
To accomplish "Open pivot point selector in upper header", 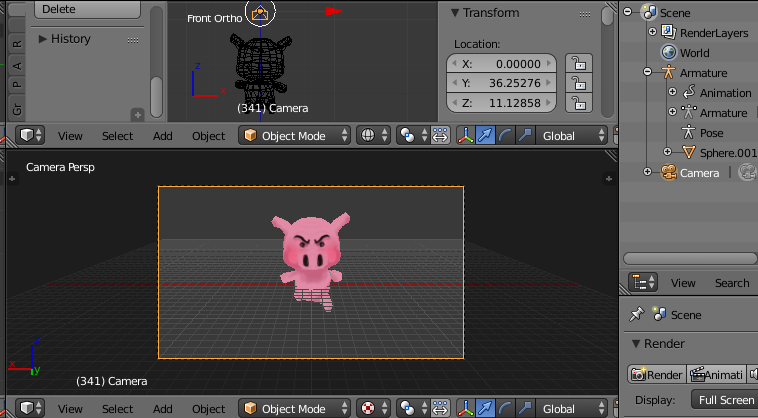I will tap(413, 136).
